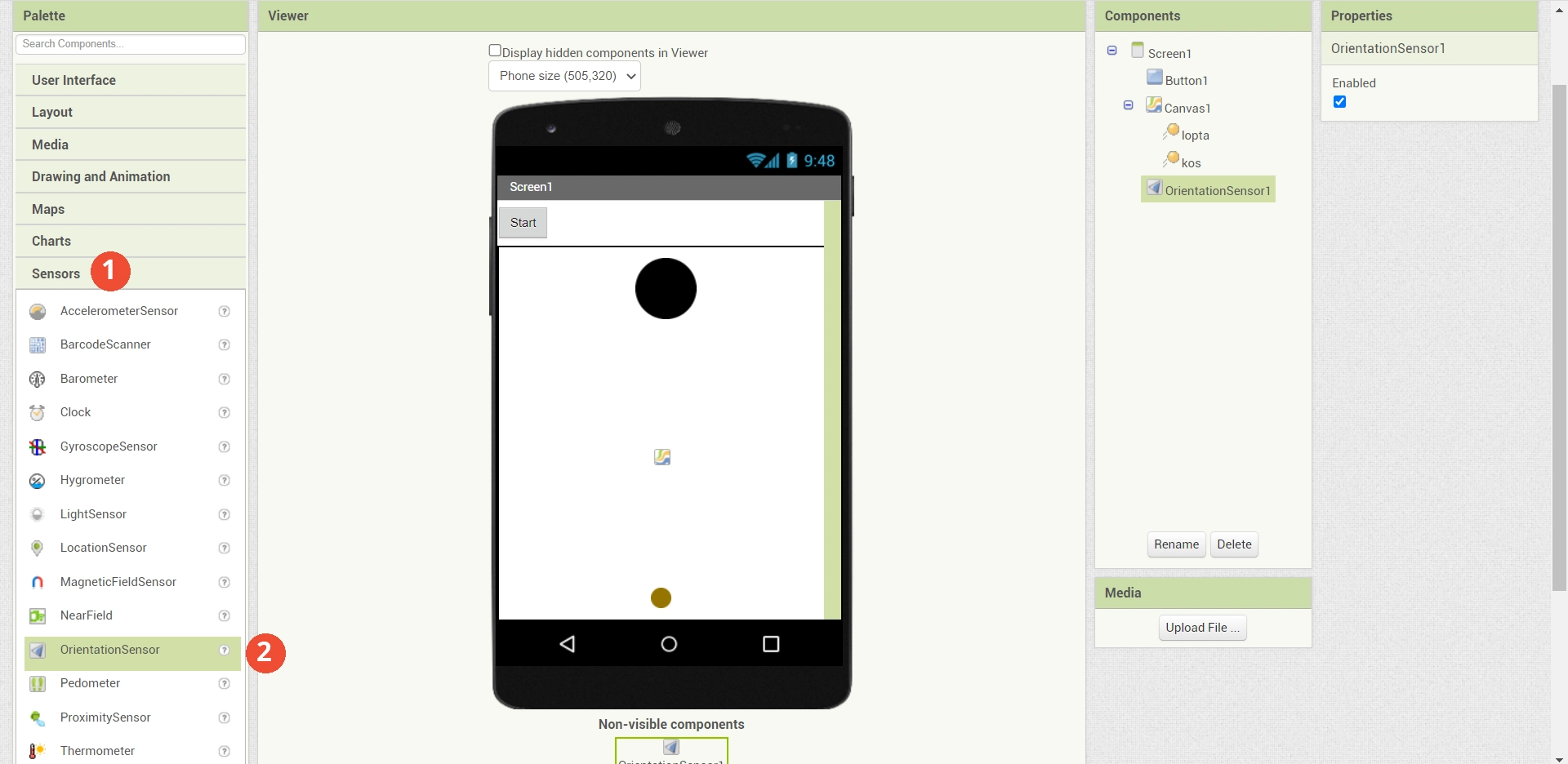Toggle Display hidden components in Viewer
The height and width of the screenshot is (764, 1568).
click(x=495, y=51)
